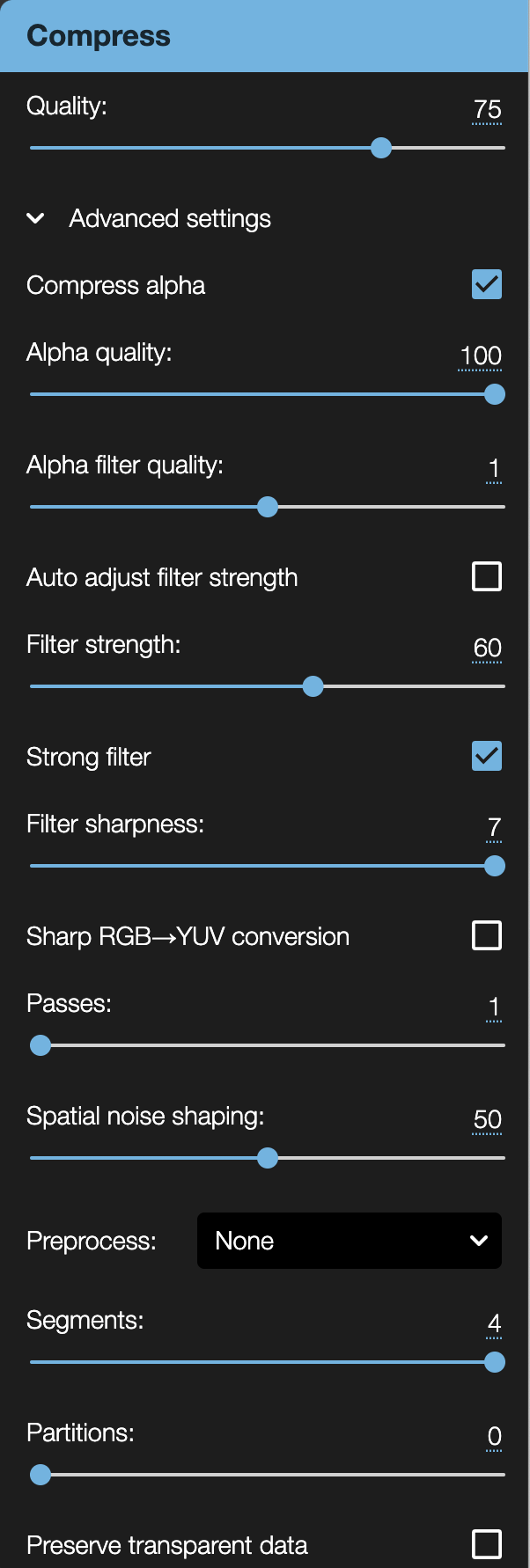Click the Passes slider handle
This screenshot has height=1568, width=530.
[40, 1045]
